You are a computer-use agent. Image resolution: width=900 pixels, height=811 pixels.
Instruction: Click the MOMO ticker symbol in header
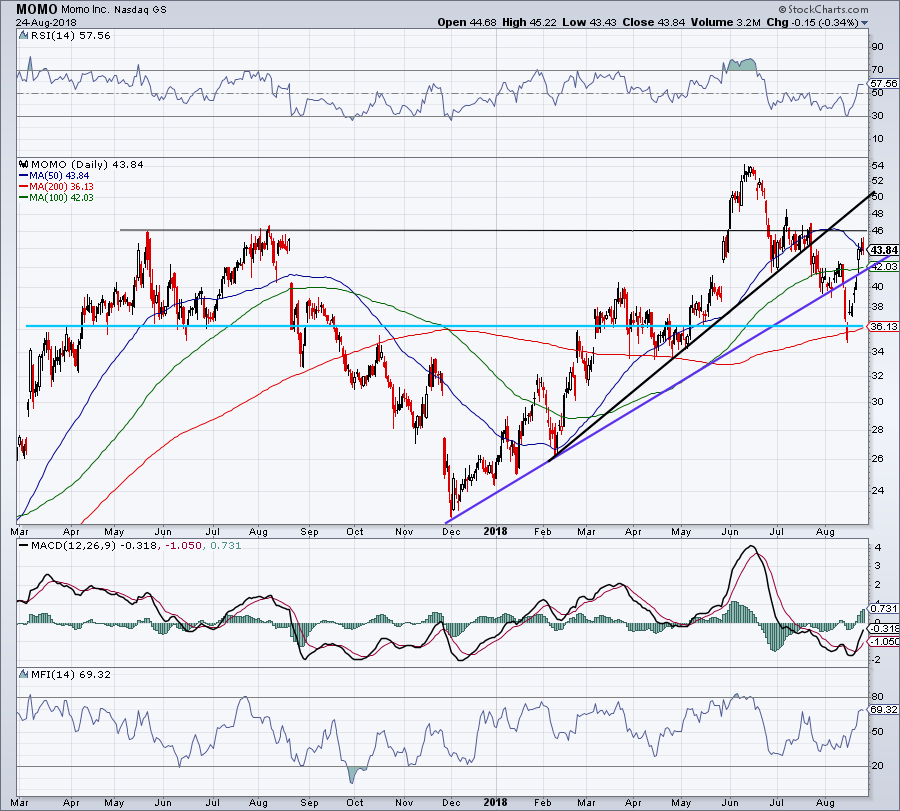click(x=37, y=9)
